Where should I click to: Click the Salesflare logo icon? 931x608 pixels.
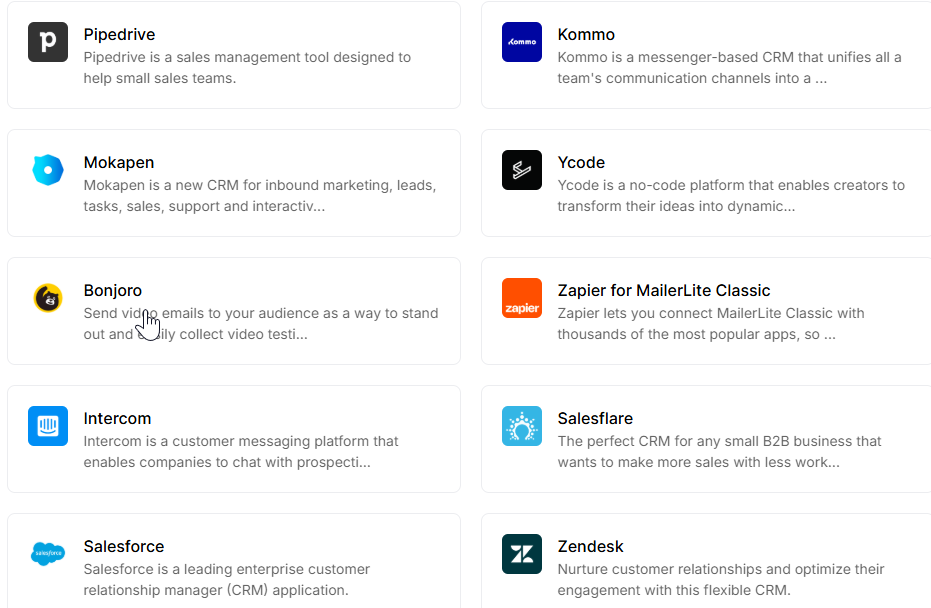pos(522,426)
